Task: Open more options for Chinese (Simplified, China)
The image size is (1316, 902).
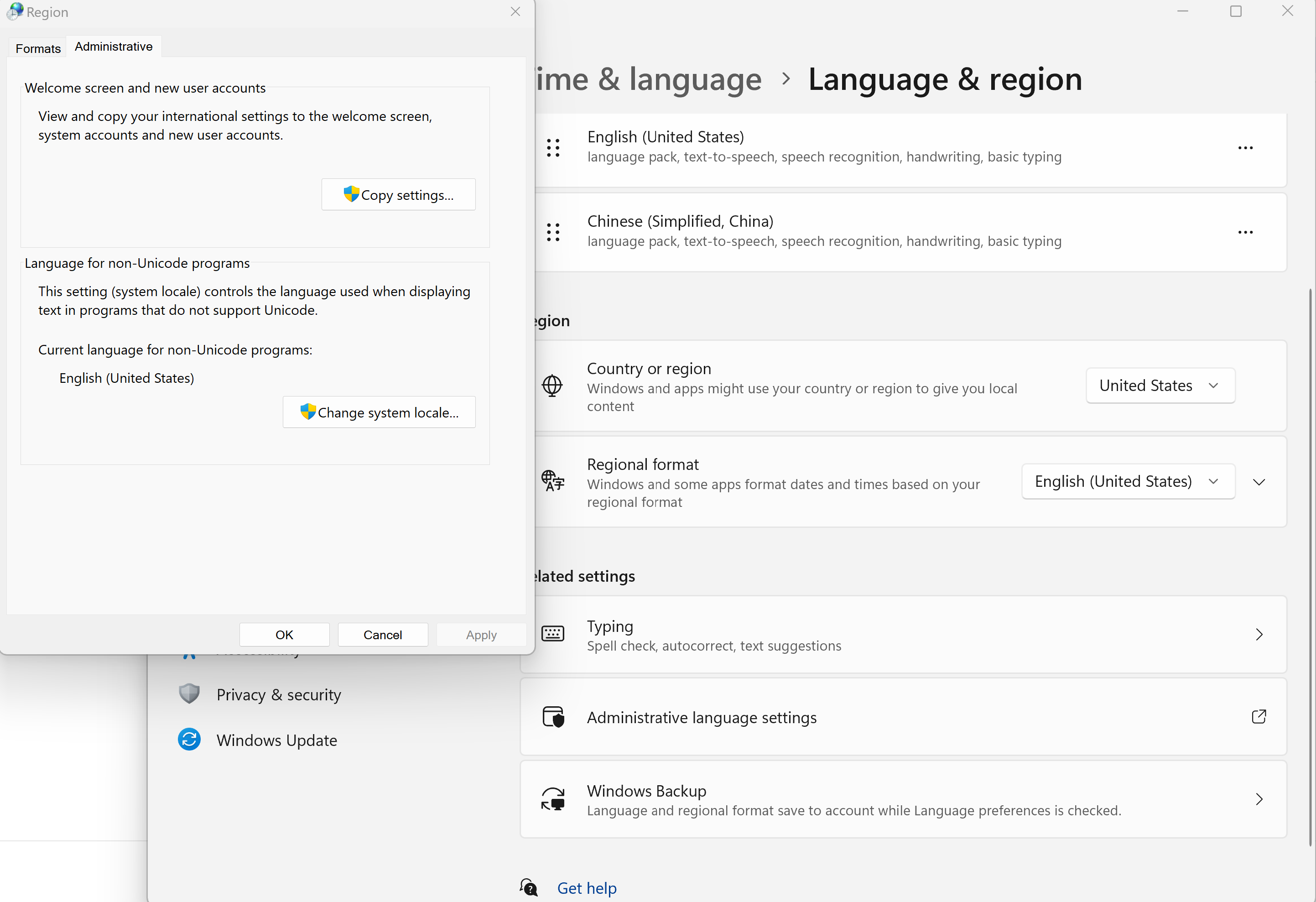Action: 1245,232
